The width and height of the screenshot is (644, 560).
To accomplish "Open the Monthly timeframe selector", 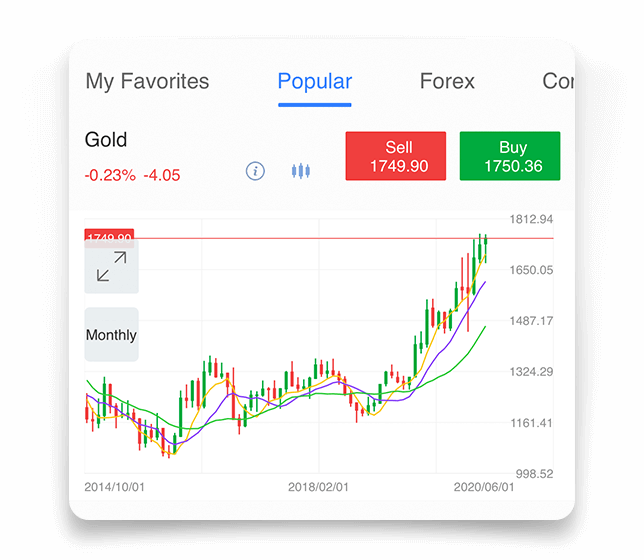I will (111, 335).
